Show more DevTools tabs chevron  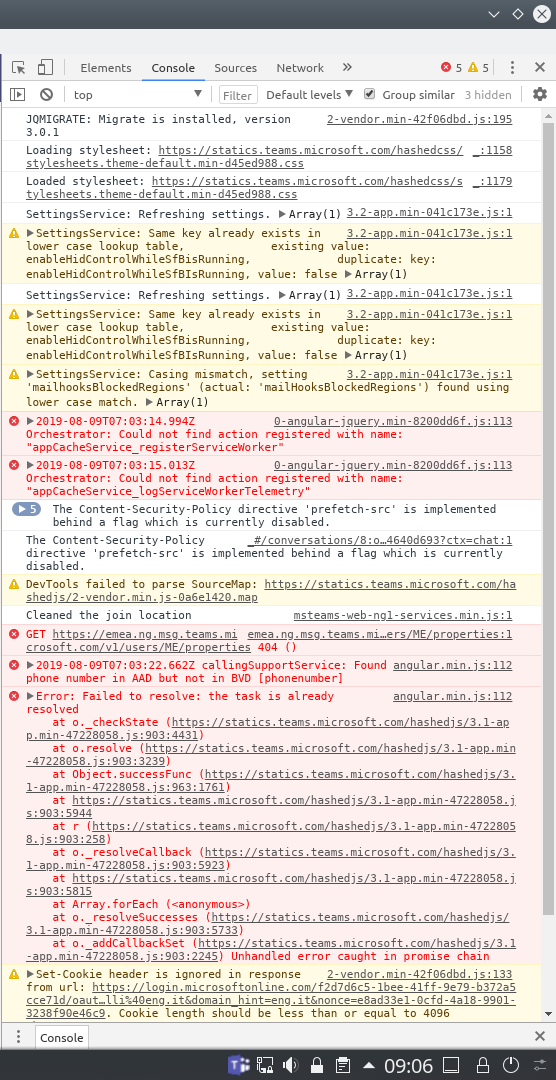click(347, 68)
